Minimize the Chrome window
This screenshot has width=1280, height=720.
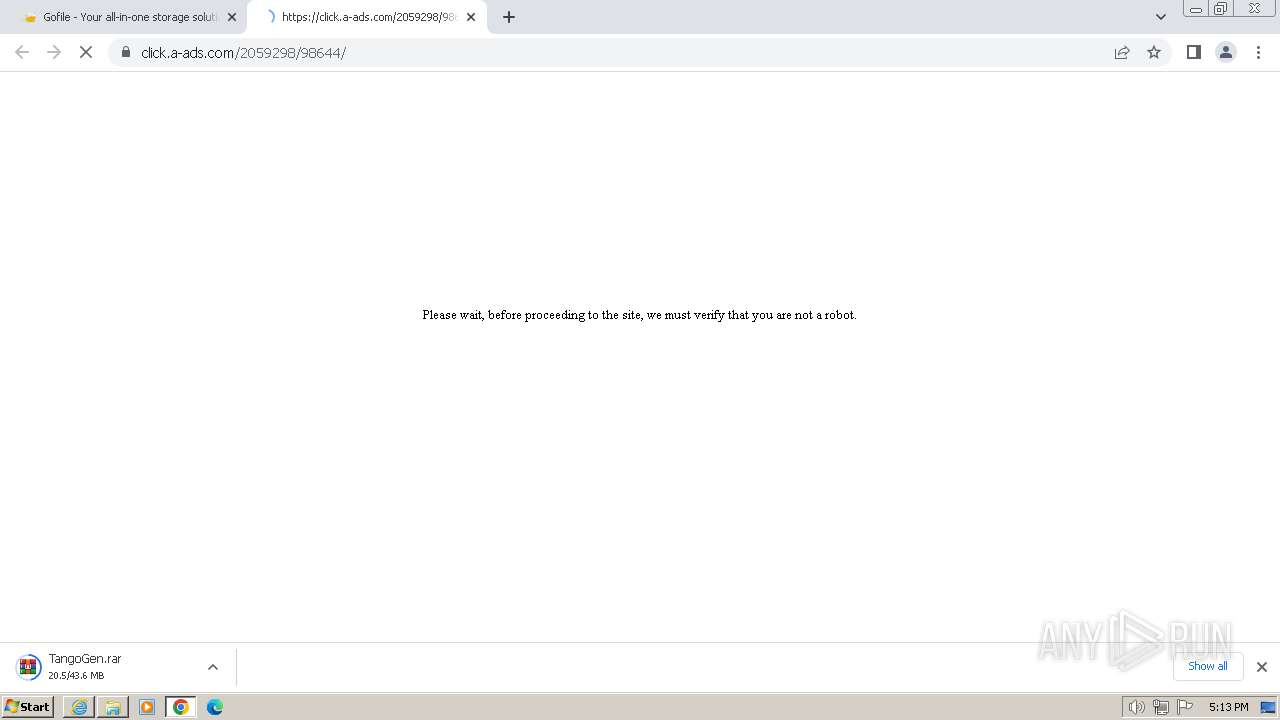coord(1196,8)
